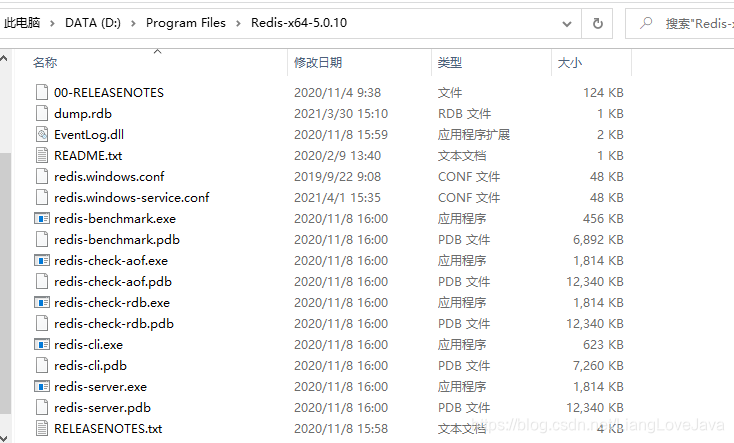Image resolution: width=734 pixels, height=443 pixels.
Task: Expand the chevron after 此电脑
Action: [52, 23]
